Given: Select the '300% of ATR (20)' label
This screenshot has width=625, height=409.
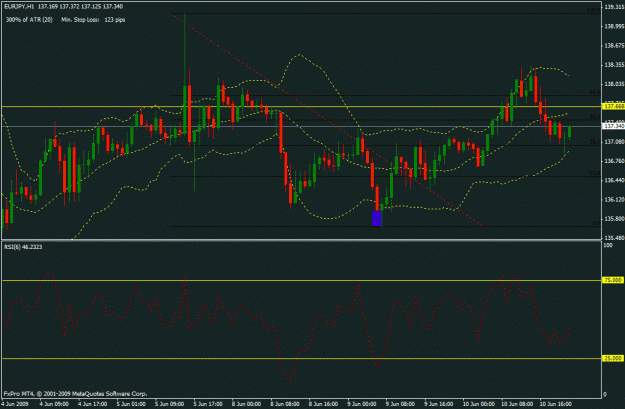Looking at the screenshot, I should click(29, 20).
